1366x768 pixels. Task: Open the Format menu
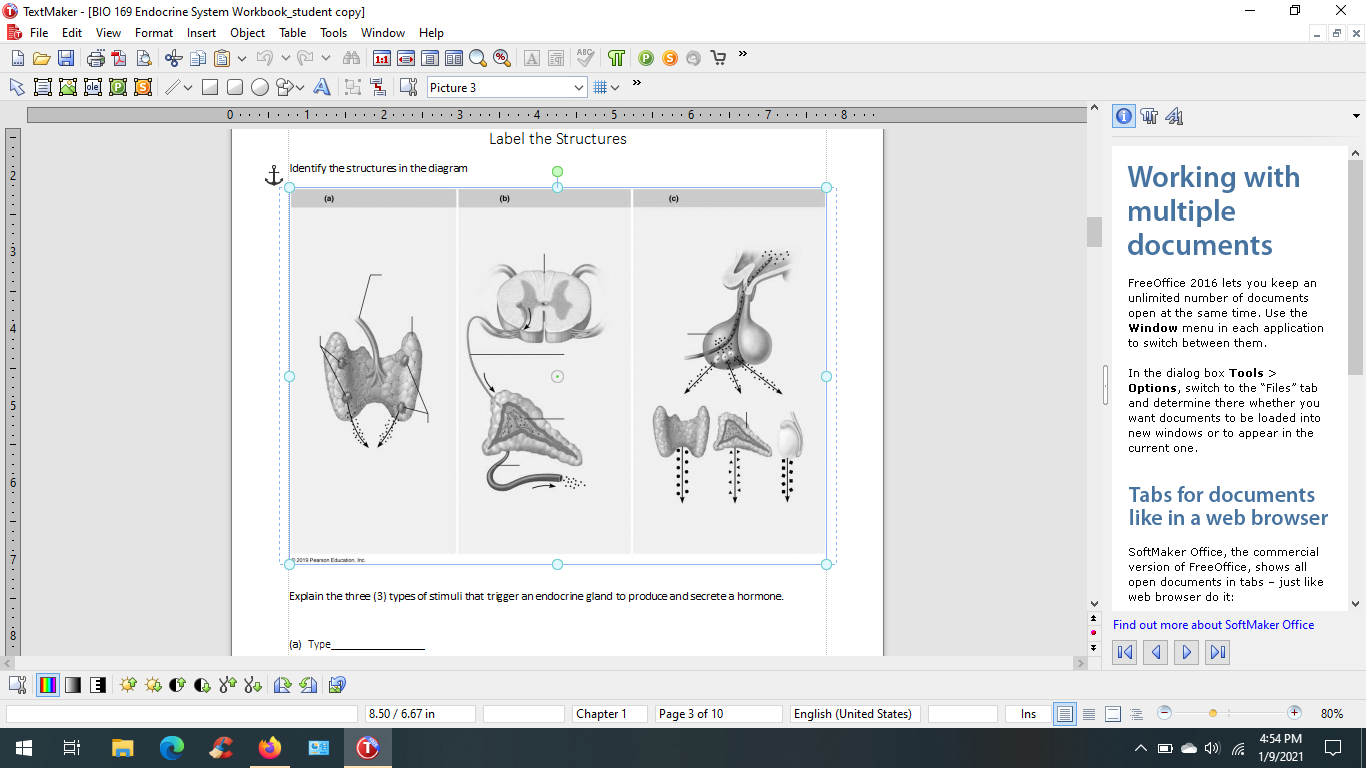pyautogui.click(x=154, y=33)
